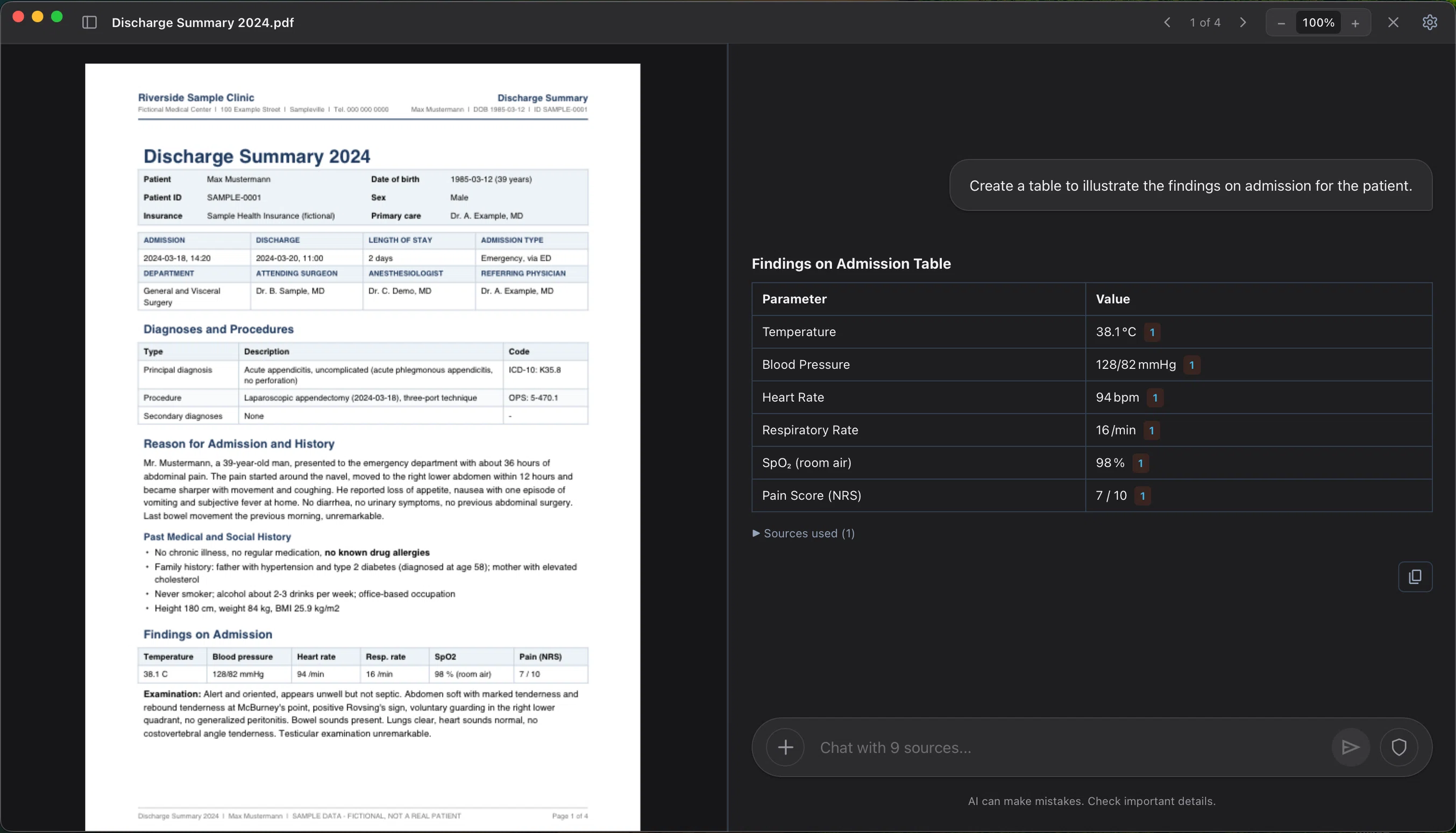Image resolution: width=1456 pixels, height=833 pixels.
Task: Click 'AI can make mistakes' disclaimer text
Action: coord(1091,801)
